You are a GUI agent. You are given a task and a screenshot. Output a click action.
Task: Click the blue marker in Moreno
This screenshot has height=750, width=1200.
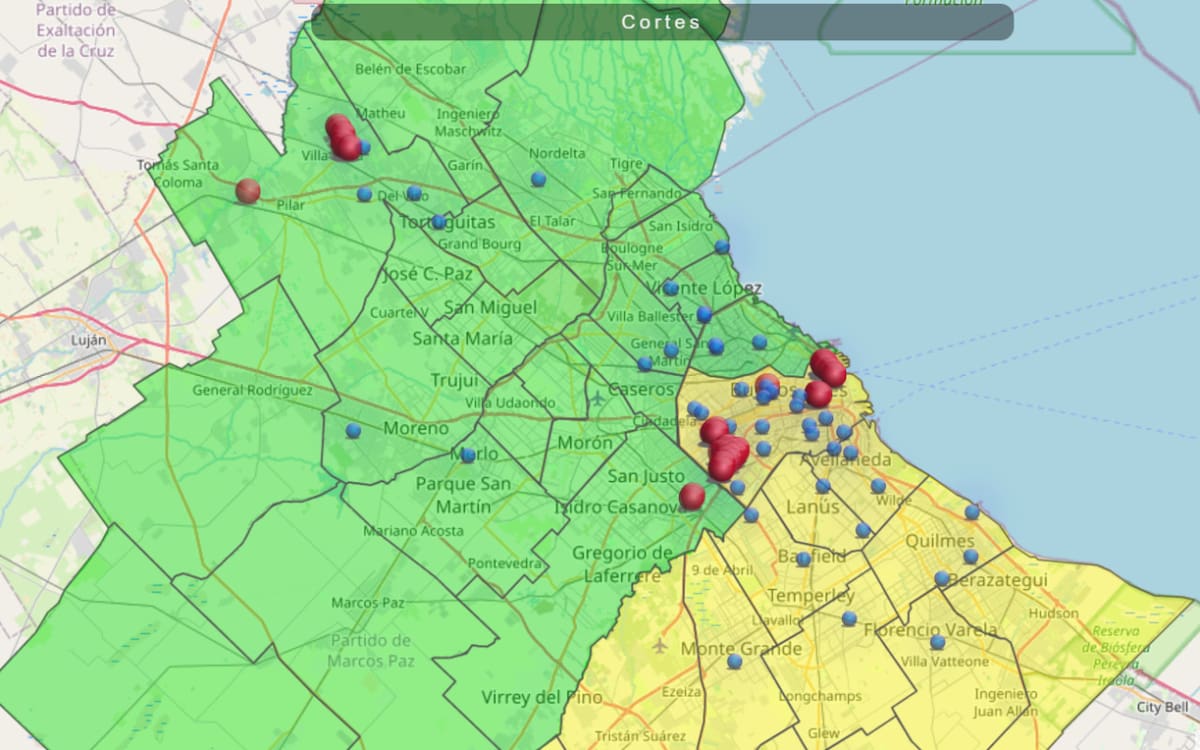[x=352, y=432]
